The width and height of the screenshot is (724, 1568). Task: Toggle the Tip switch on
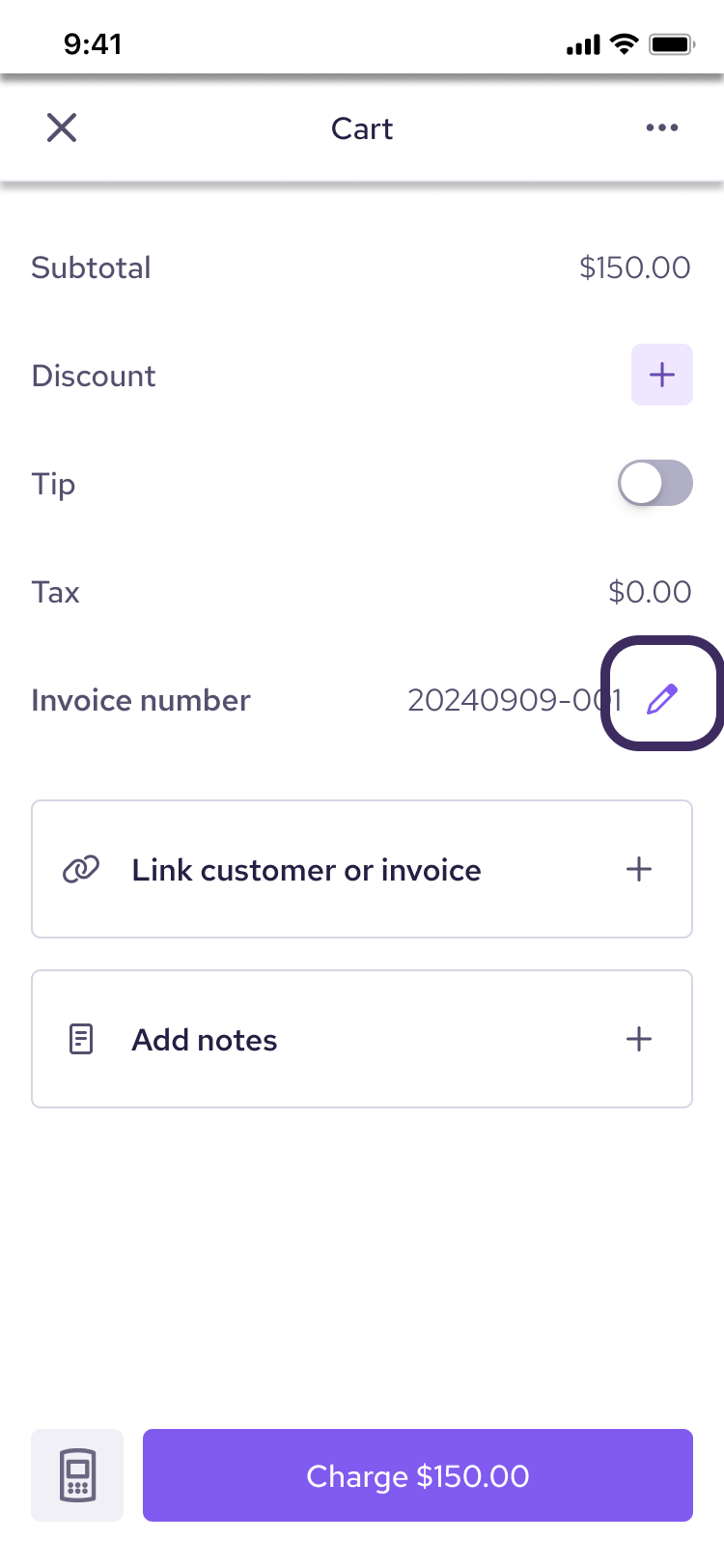[655, 483]
